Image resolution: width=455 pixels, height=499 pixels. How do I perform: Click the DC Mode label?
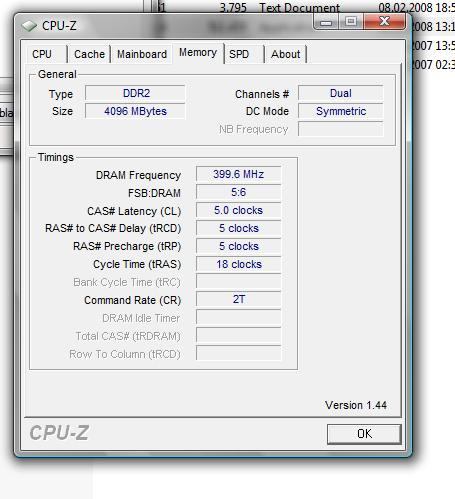[267, 111]
